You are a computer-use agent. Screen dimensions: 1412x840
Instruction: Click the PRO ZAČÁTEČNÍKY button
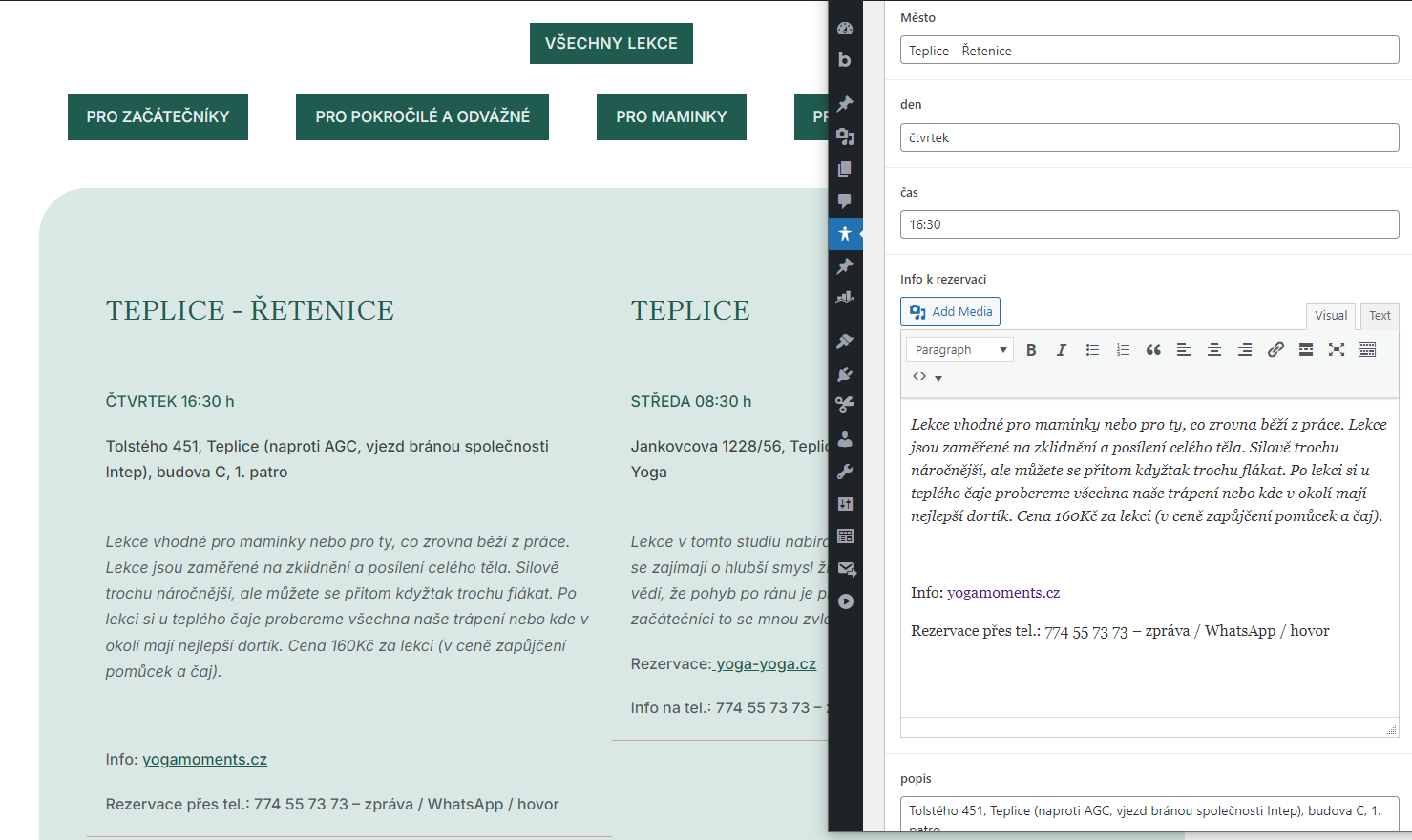coord(158,117)
